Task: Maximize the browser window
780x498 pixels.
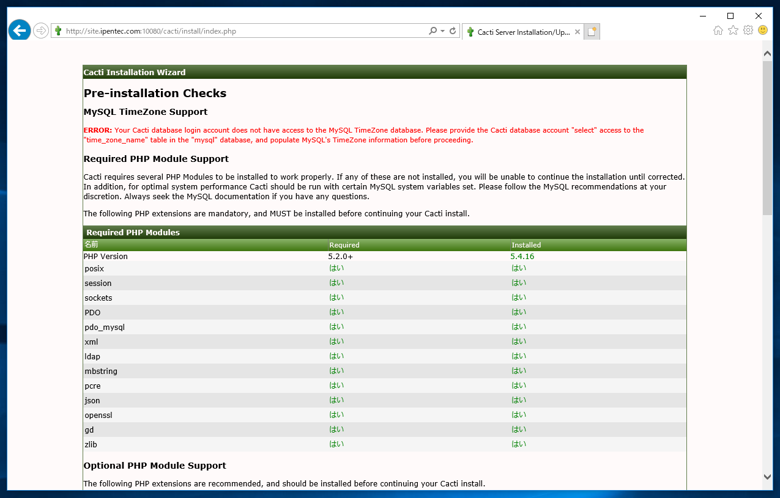Action: tap(730, 16)
